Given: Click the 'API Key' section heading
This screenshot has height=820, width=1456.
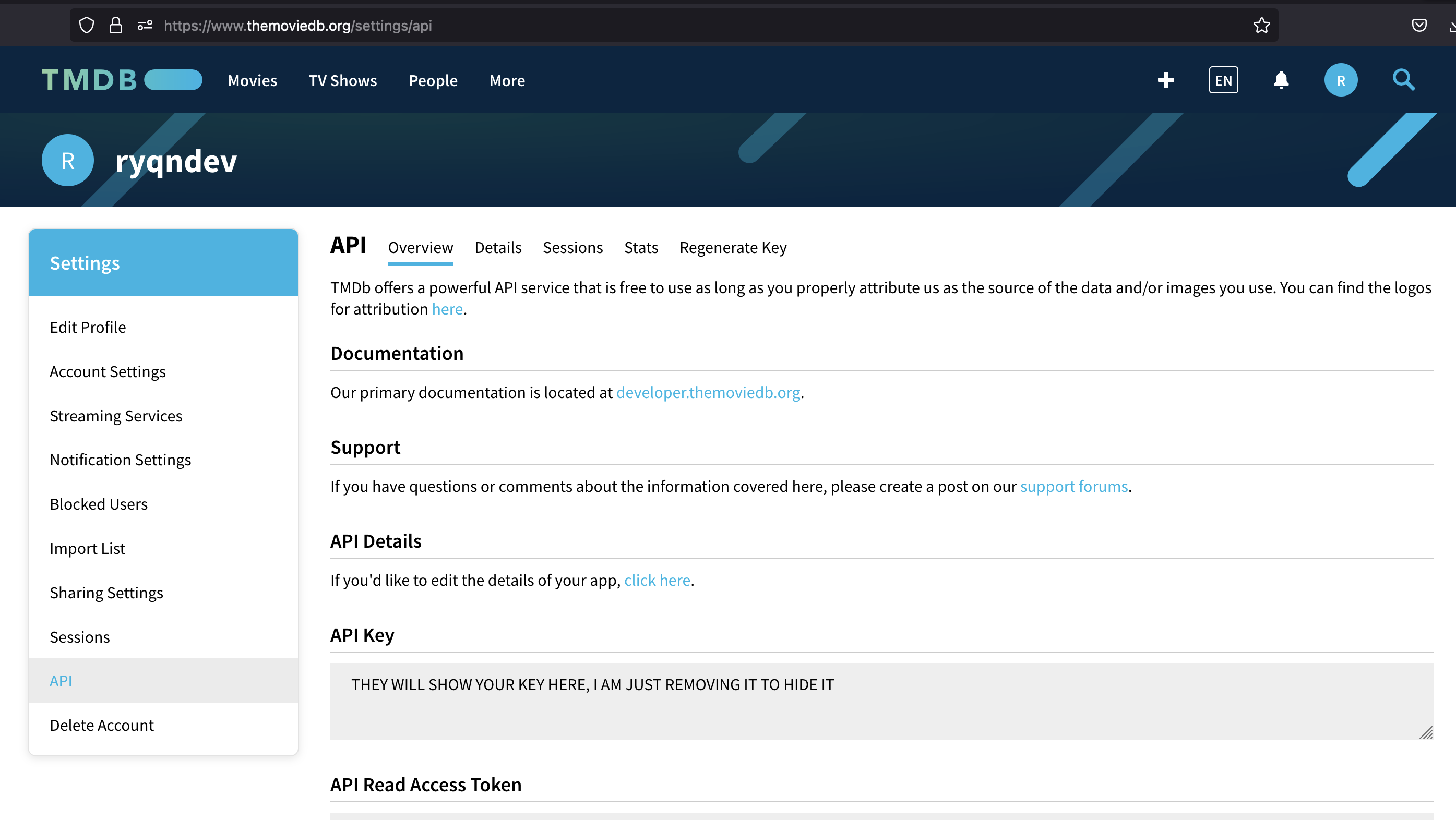Looking at the screenshot, I should pos(362,635).
